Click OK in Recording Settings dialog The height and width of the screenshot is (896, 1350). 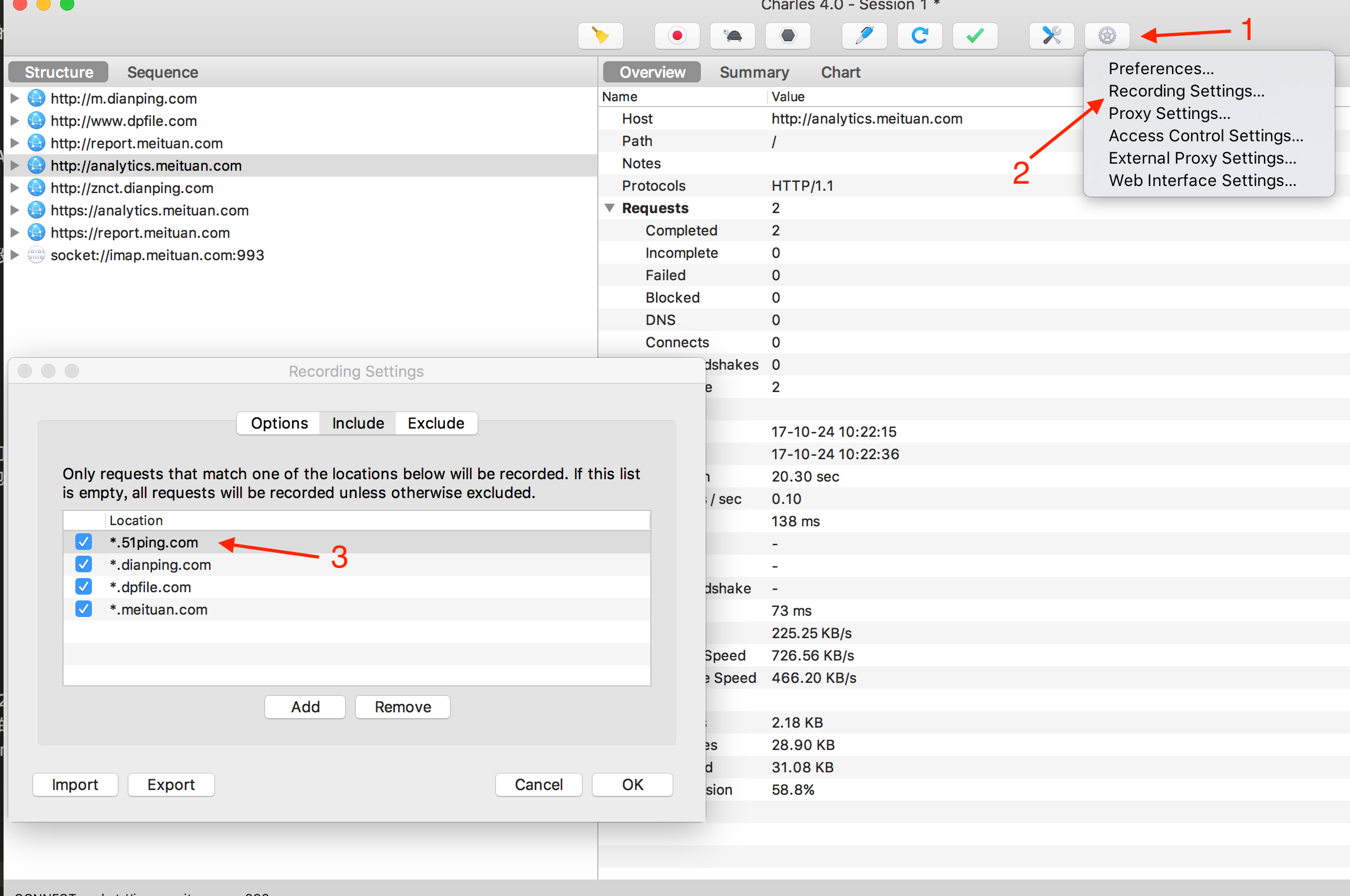pyautogui.click(x=632, y=784)
